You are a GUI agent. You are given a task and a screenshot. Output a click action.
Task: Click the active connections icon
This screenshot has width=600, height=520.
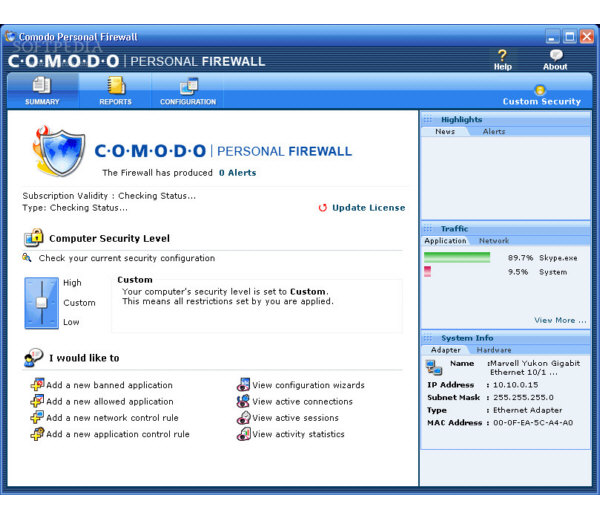click(x=243, y=401)
